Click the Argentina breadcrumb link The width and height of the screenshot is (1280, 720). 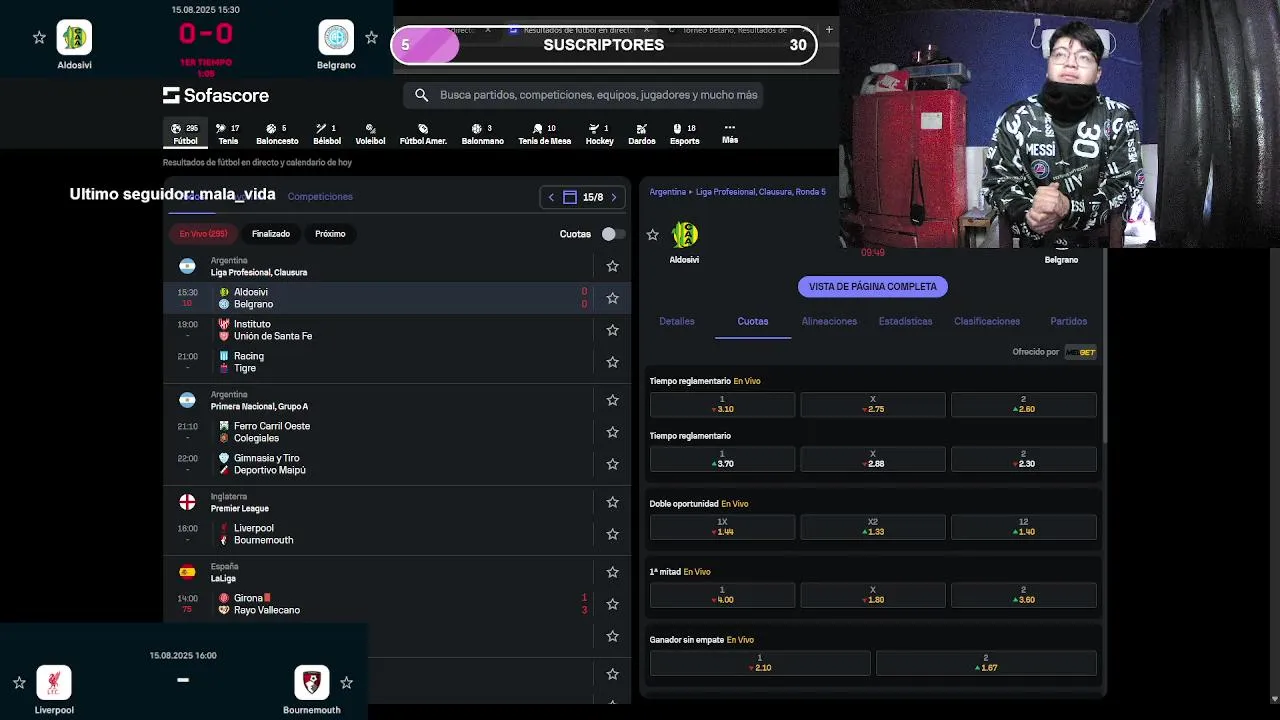[668, 192]
